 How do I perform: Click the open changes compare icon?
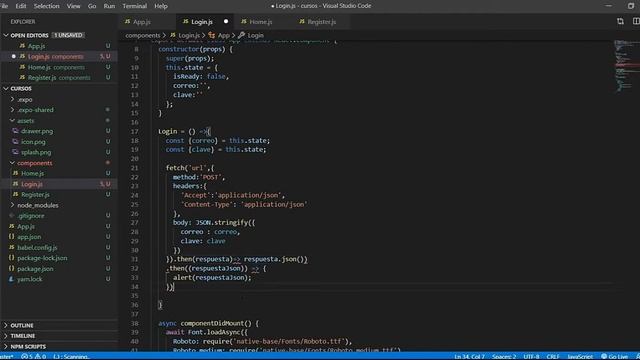pos(620,21)
